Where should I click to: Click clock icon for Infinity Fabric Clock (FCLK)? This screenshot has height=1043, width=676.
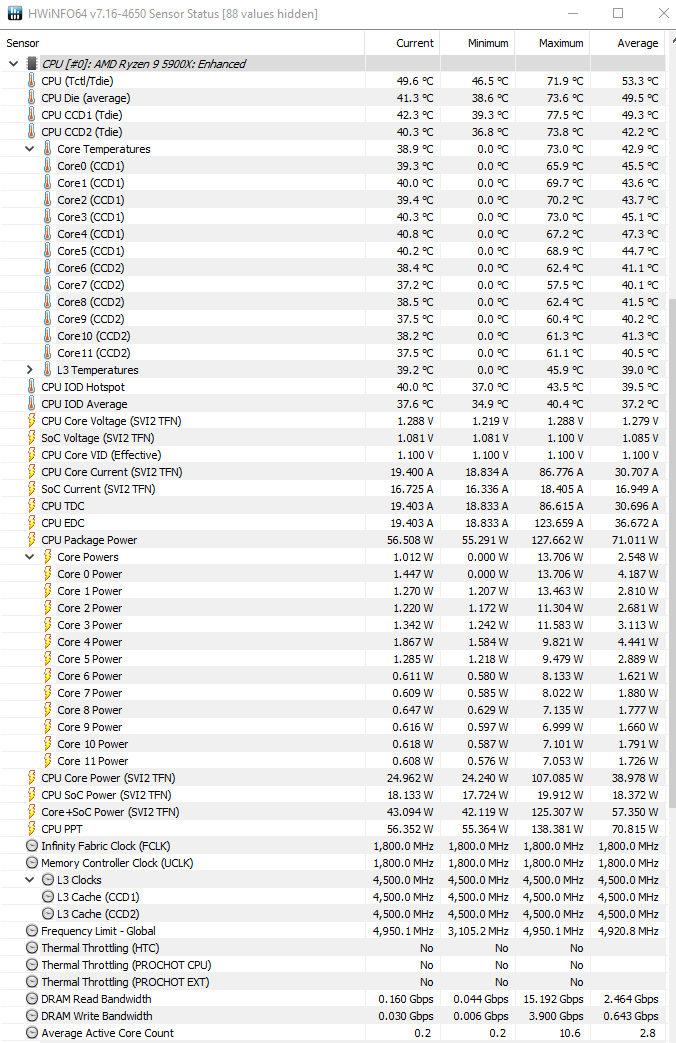coord(31,845)
